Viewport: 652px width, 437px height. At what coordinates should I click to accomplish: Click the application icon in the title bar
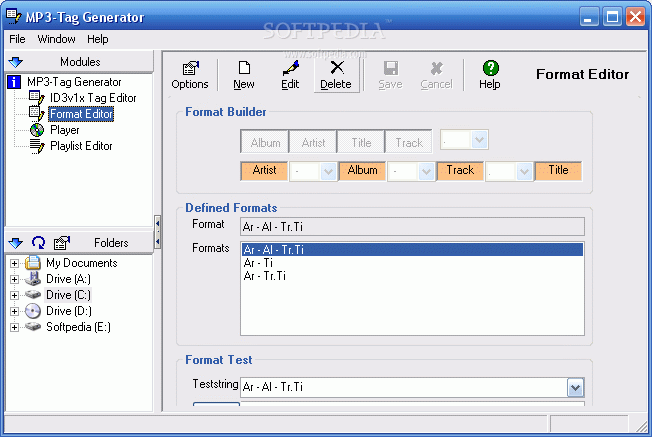pyautogui.click(x=14, y=16)
